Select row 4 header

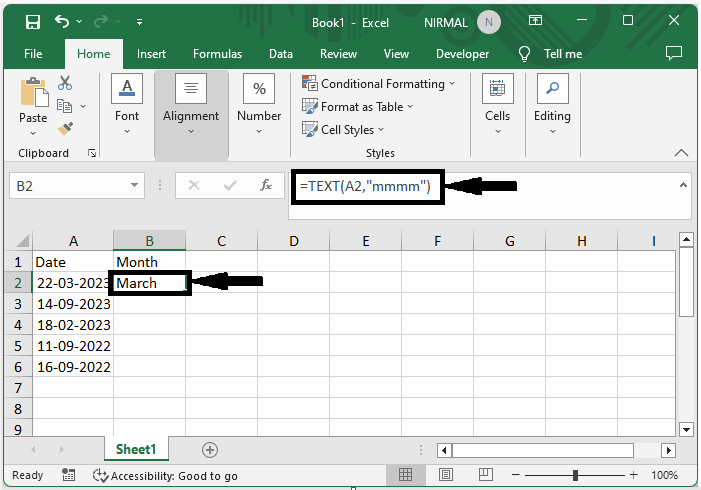pyautogui.click(x=18, y=325)
